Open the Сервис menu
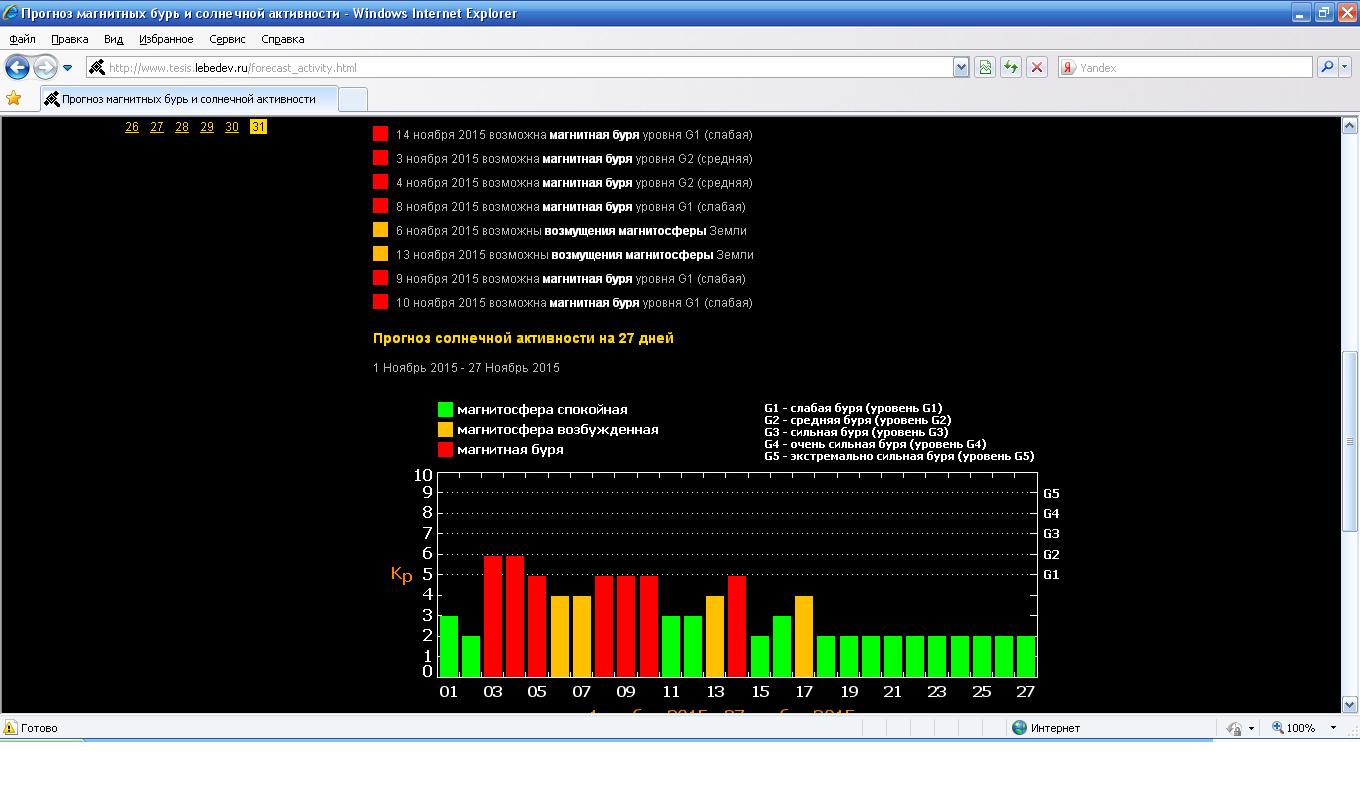Image resolution: width=1360 pixels, height=800 pixels. 227,39
